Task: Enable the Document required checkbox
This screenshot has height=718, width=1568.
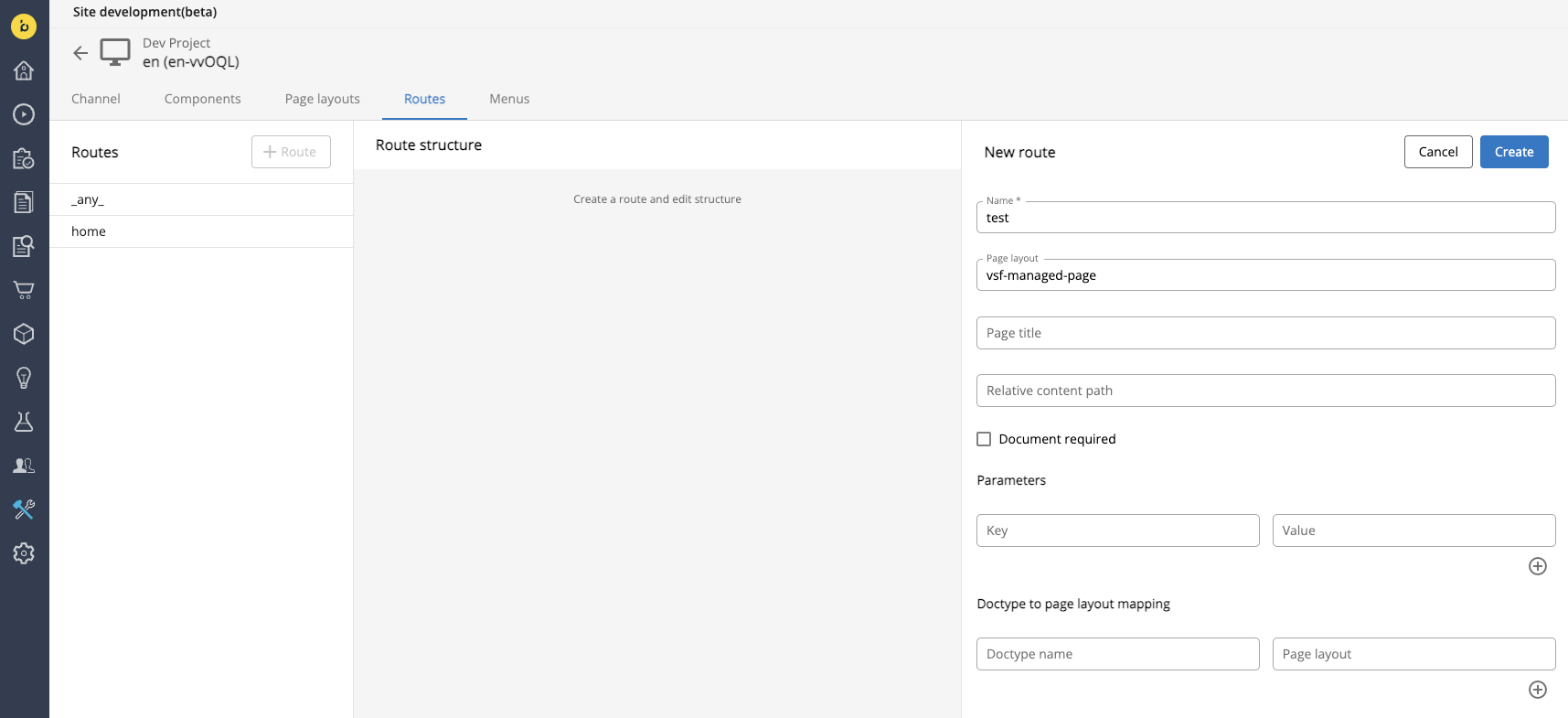Action: (984, 439)
